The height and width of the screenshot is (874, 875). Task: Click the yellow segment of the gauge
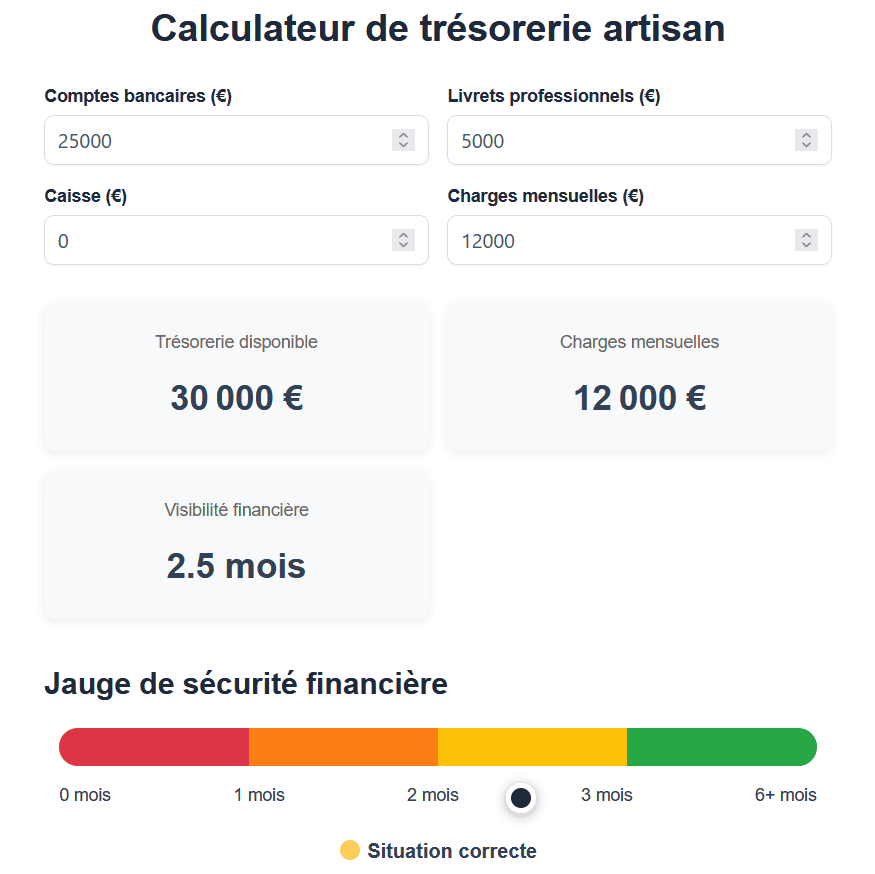coord(532,747)
